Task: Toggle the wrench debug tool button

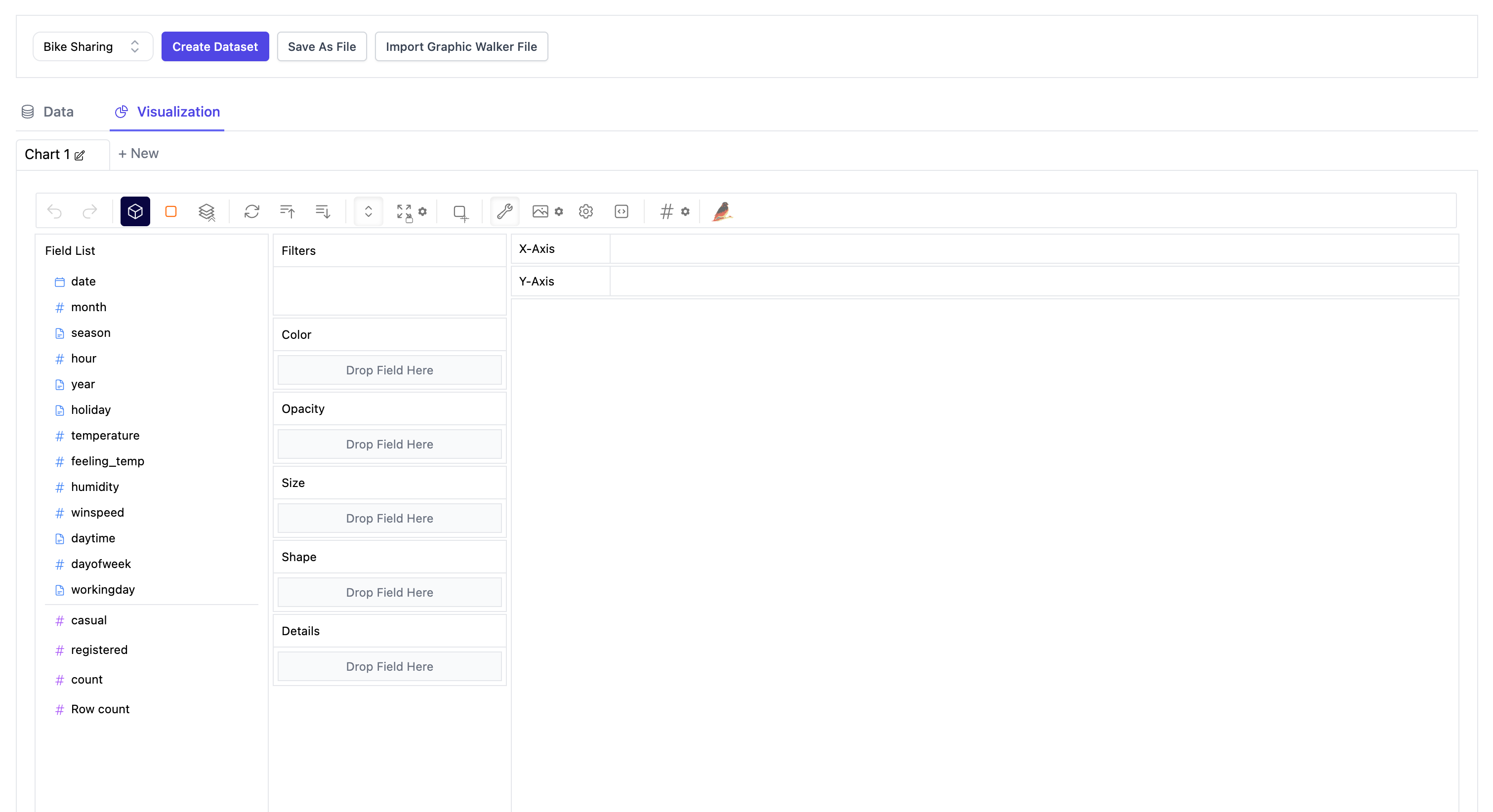Action: [x=504, y=211]
